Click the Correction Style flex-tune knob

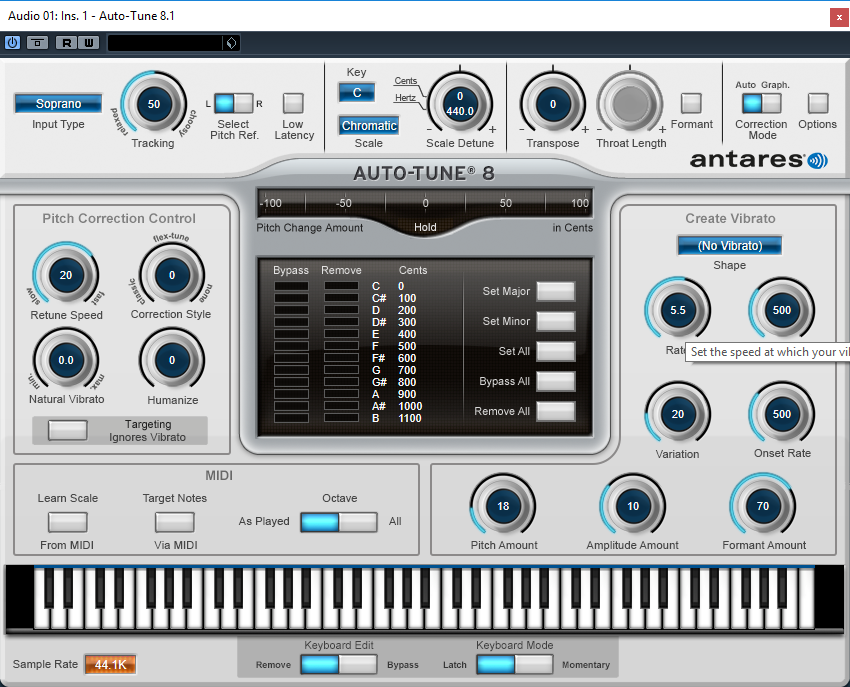[172, 275]
